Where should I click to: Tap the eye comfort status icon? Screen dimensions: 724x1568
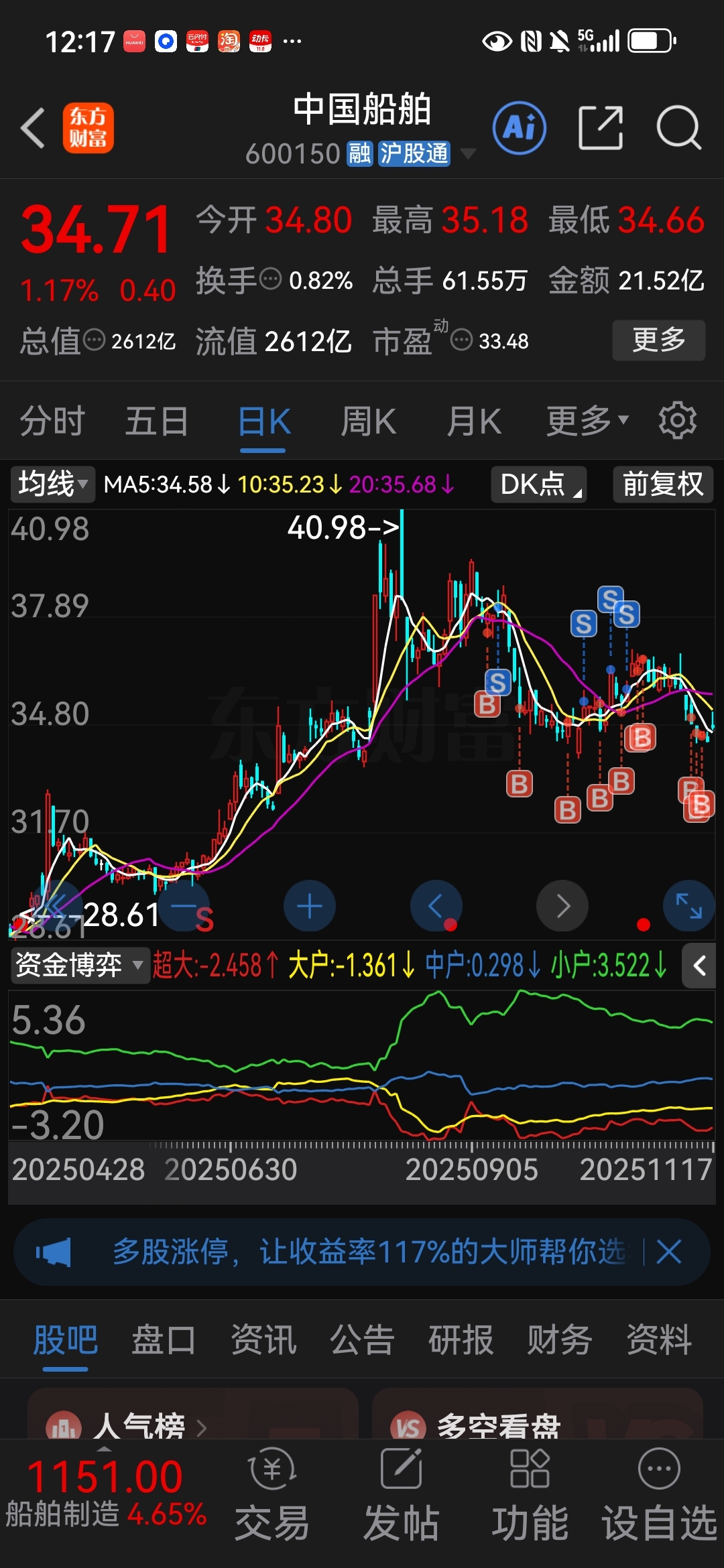(x=497, y=41)
